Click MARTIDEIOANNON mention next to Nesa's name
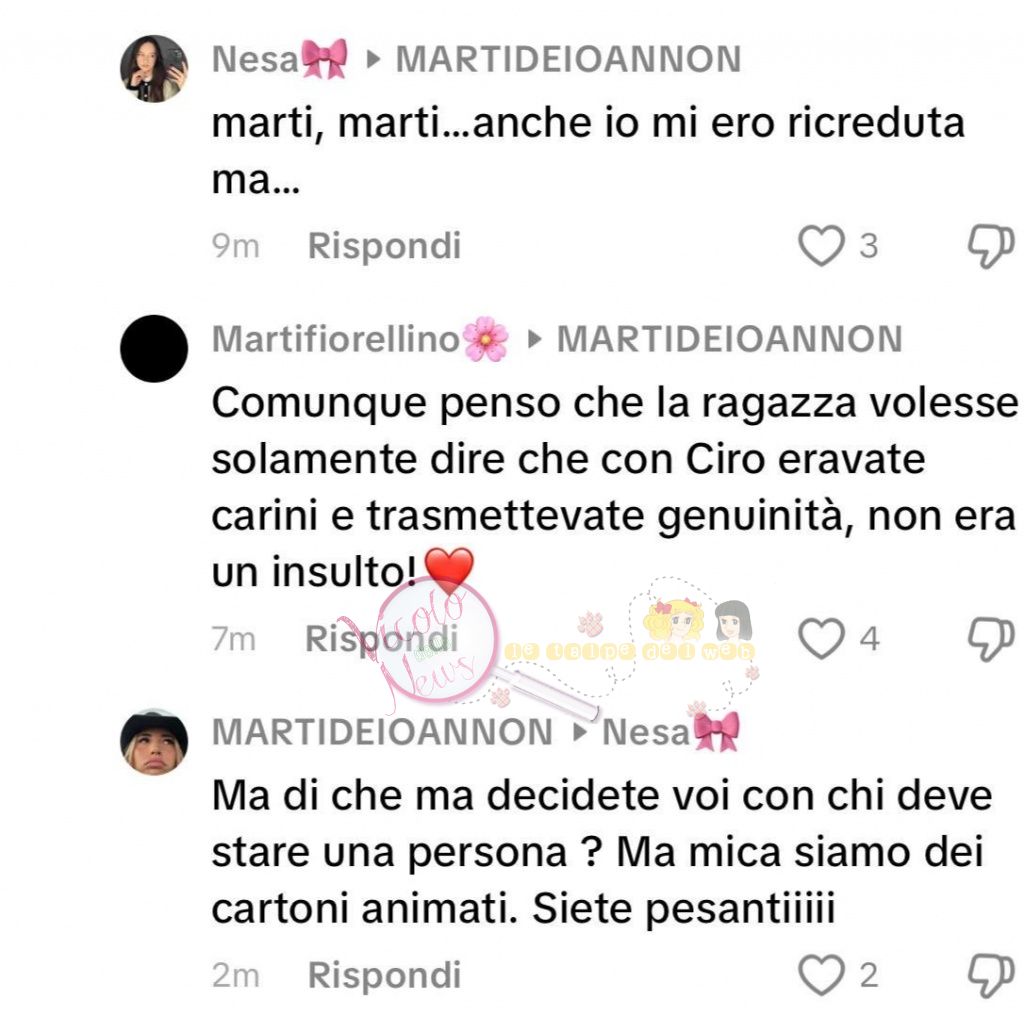This screenshot has width=1024, height=1015. point(568,60)
